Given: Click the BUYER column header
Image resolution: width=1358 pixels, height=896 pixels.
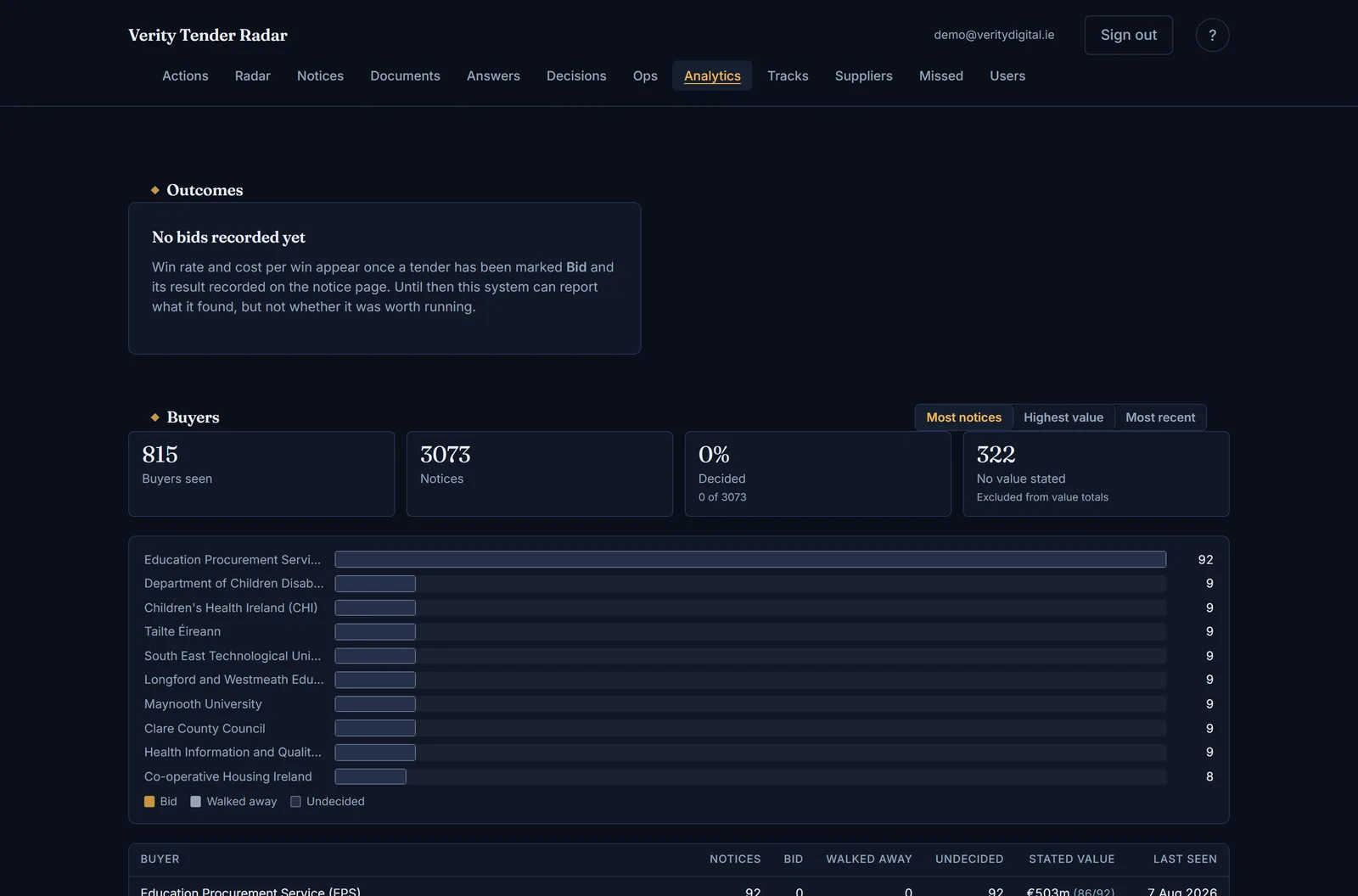Looking at the screenshot, I should click(160, 859).
